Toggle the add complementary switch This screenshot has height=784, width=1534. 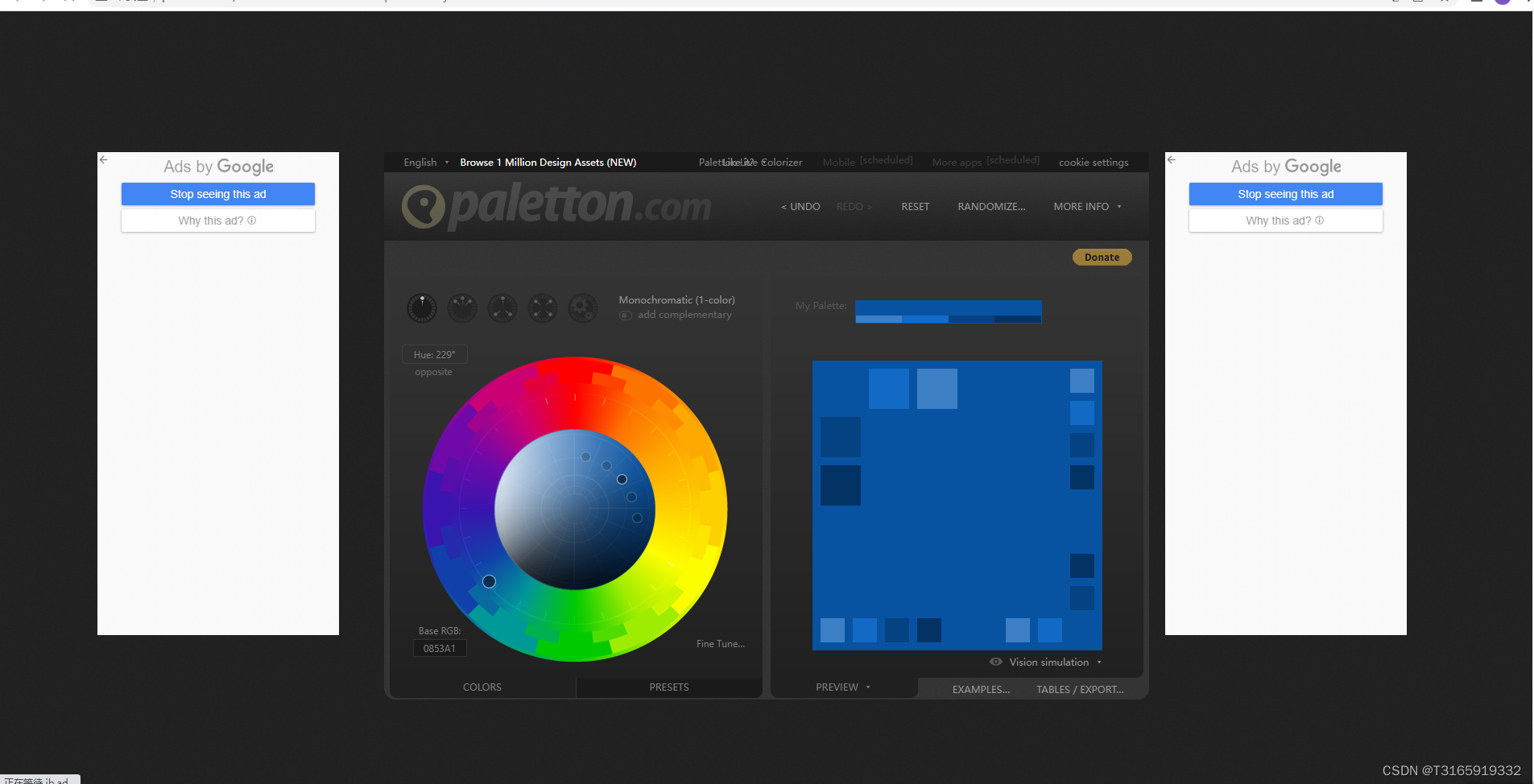pyautogui.click(x=625, y=316)
